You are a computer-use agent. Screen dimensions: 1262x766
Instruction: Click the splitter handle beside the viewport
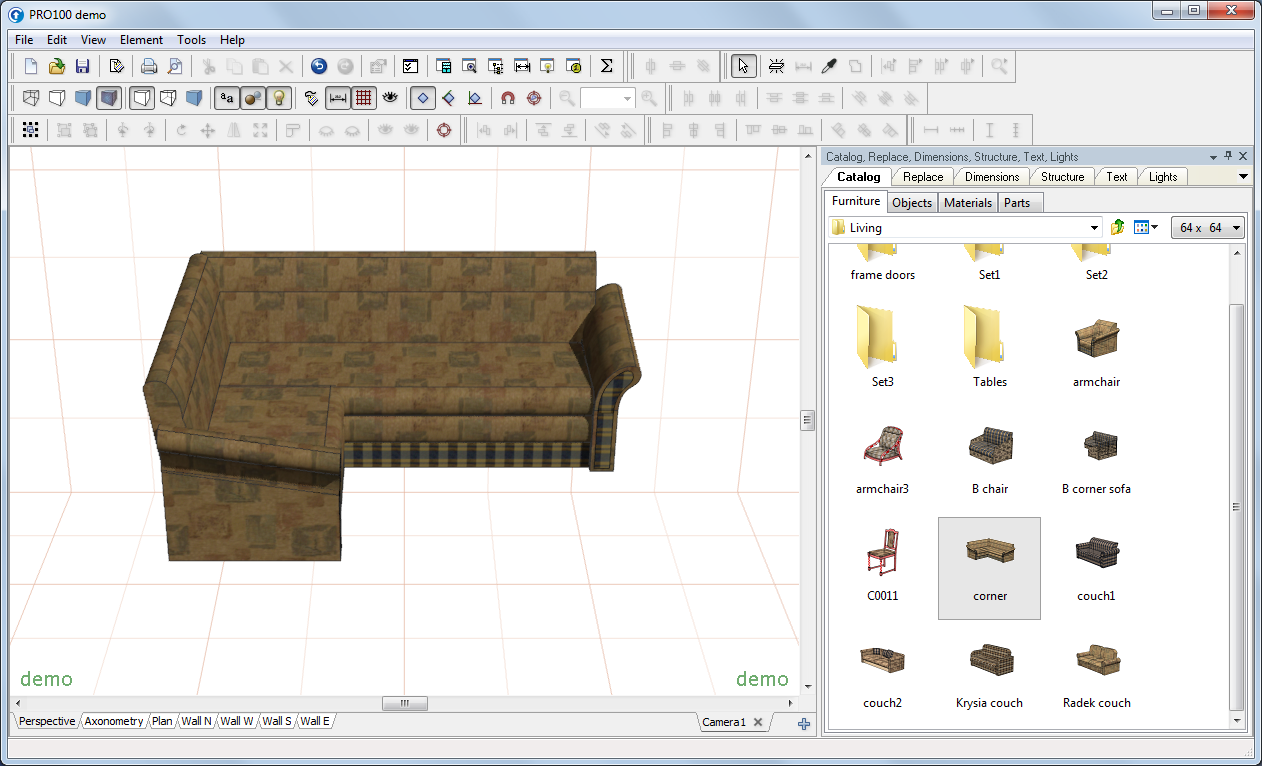coord(808,421)
